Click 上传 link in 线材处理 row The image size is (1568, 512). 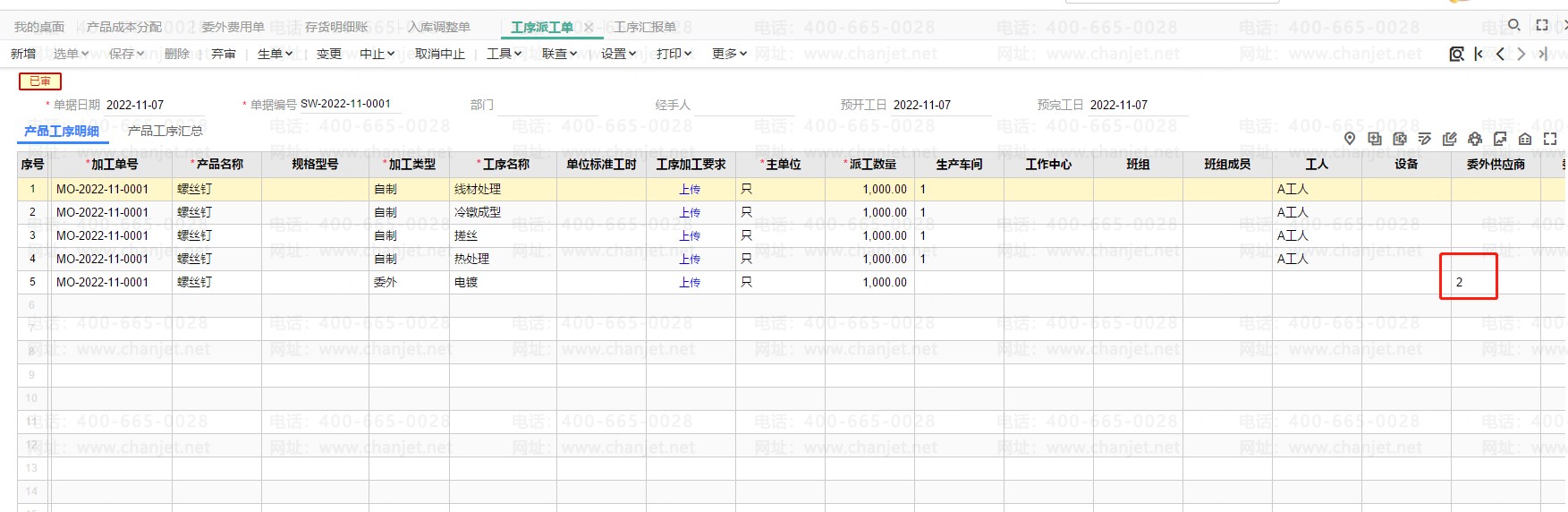pos(690,189)
